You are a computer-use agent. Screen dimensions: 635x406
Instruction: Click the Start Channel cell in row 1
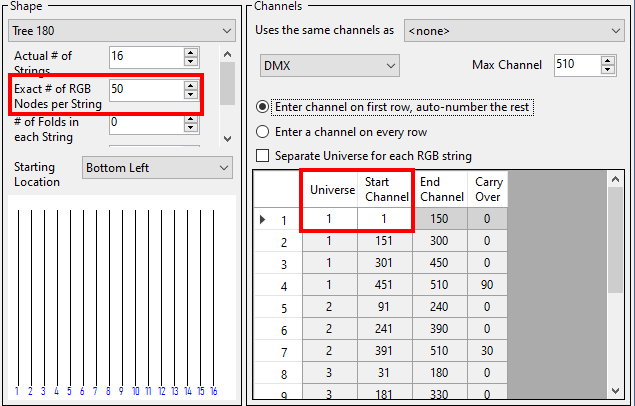(385, 219)
